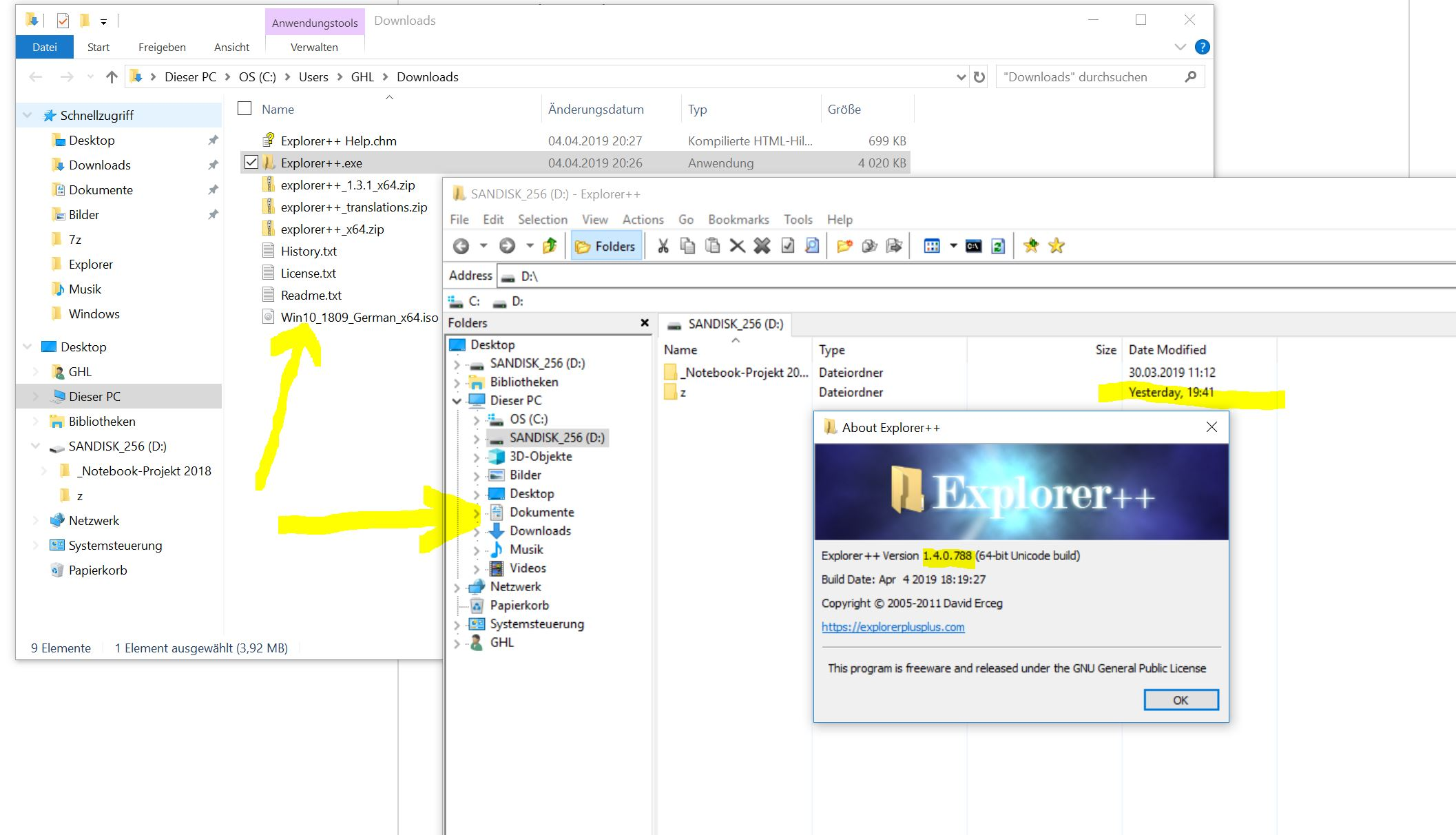1456x835 pixels.
Task: Click the New Folder toolbar icon
Action: (844, 246)
